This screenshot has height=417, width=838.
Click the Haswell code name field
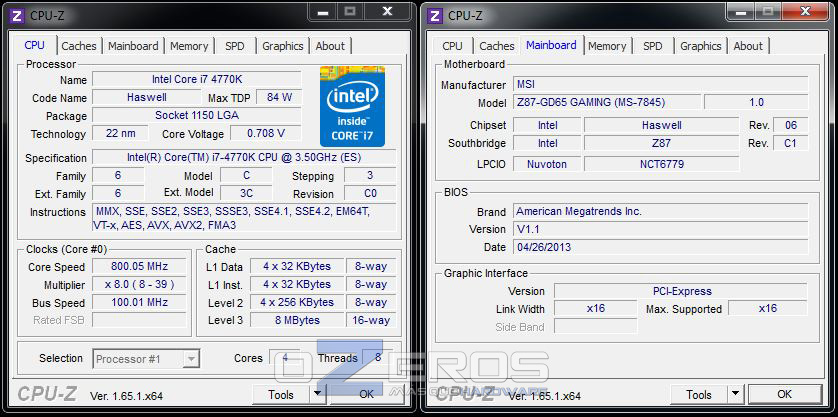pos(146,97)
